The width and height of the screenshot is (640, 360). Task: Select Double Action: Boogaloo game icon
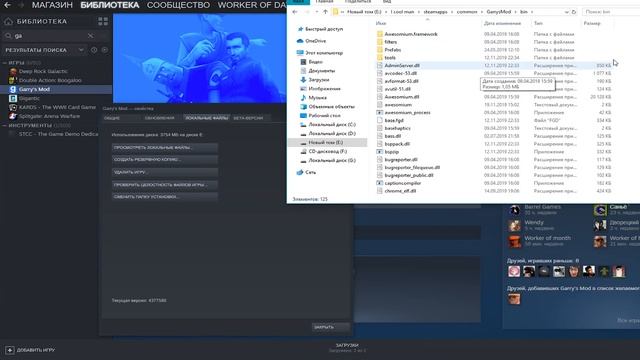[13, 80]
